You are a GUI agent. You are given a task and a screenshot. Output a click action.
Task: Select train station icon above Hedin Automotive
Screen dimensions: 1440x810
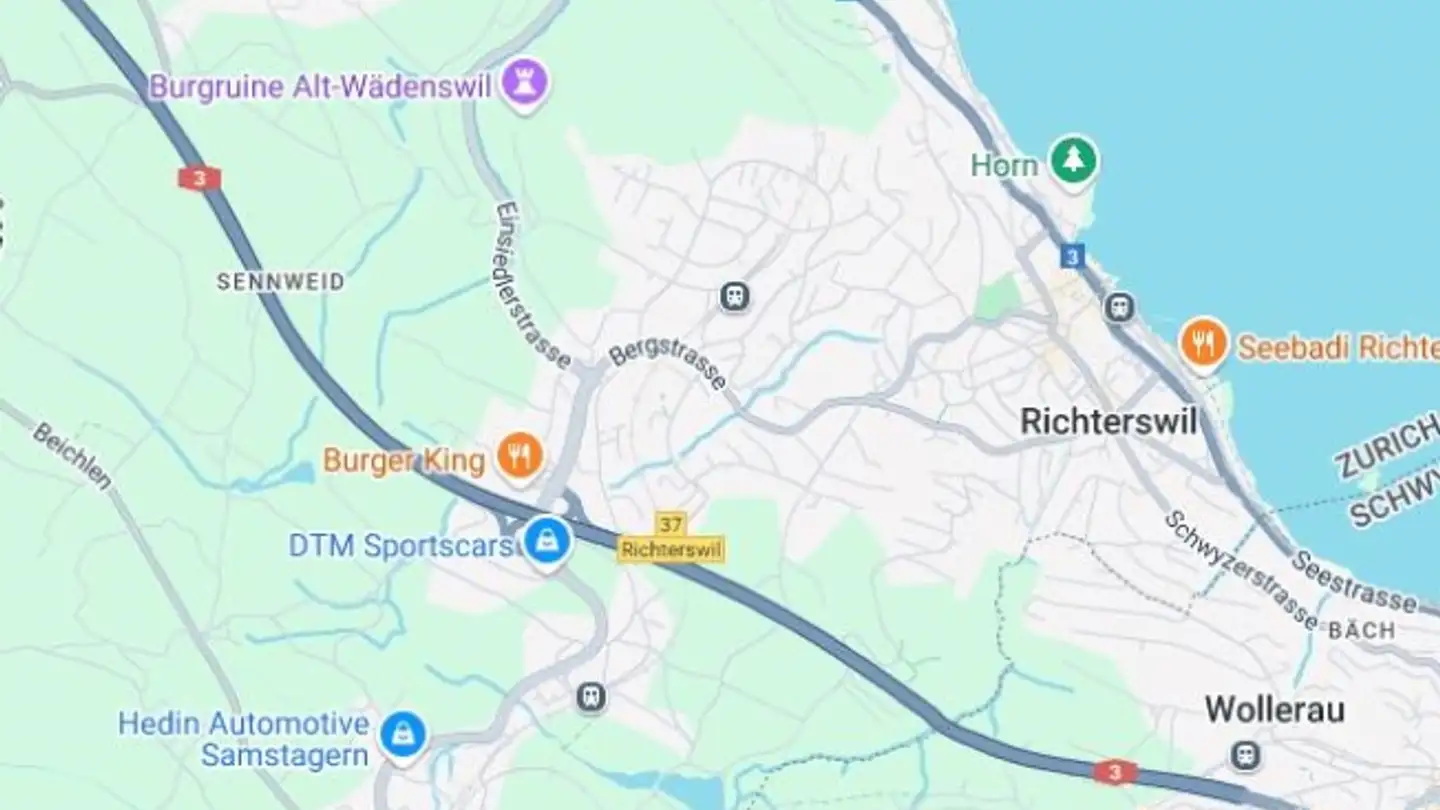(591, 696)
